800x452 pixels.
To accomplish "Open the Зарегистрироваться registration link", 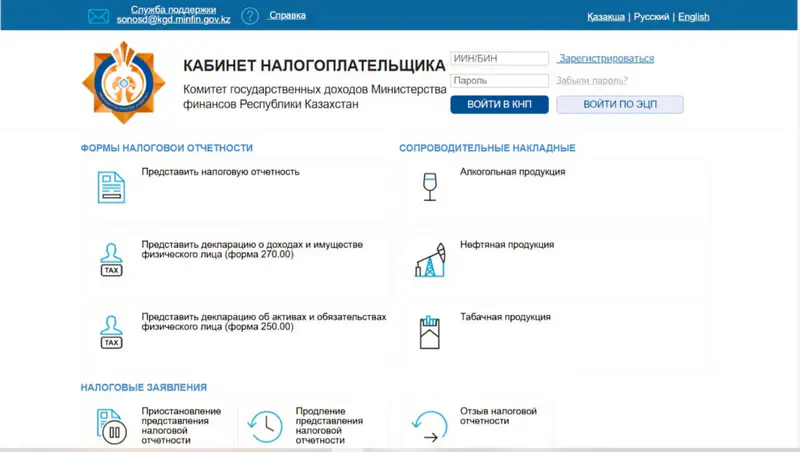I will 606,59.
